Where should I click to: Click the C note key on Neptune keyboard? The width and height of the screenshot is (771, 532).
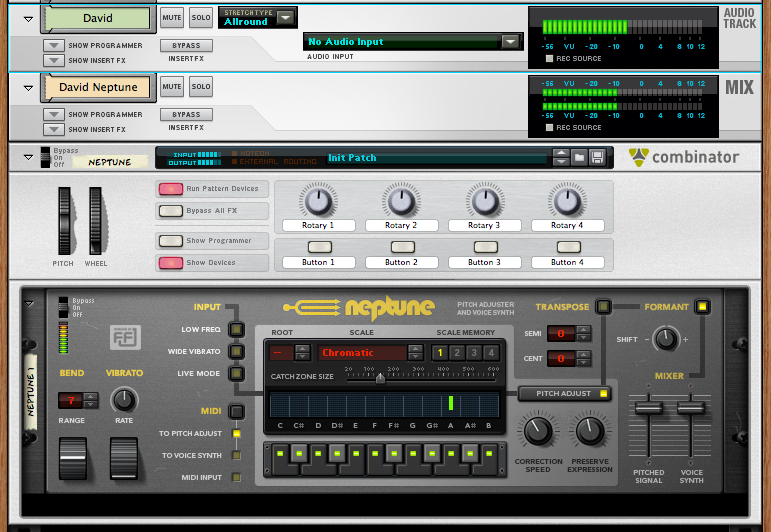tap(280, 459)
